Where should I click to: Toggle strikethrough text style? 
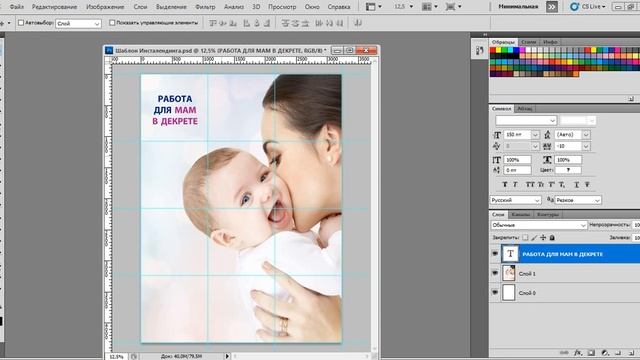[x=587, y=185]
